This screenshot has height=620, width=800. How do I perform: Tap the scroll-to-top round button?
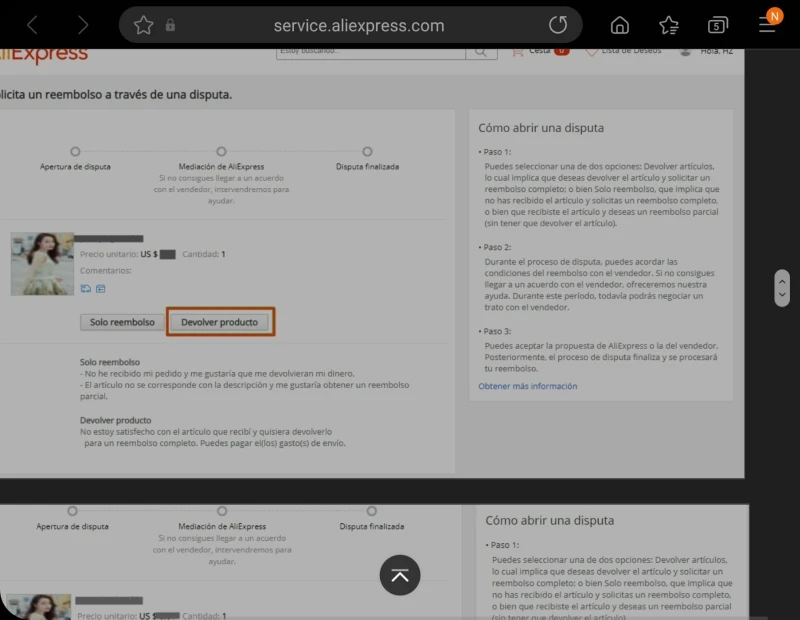click(x=400, y=575)
